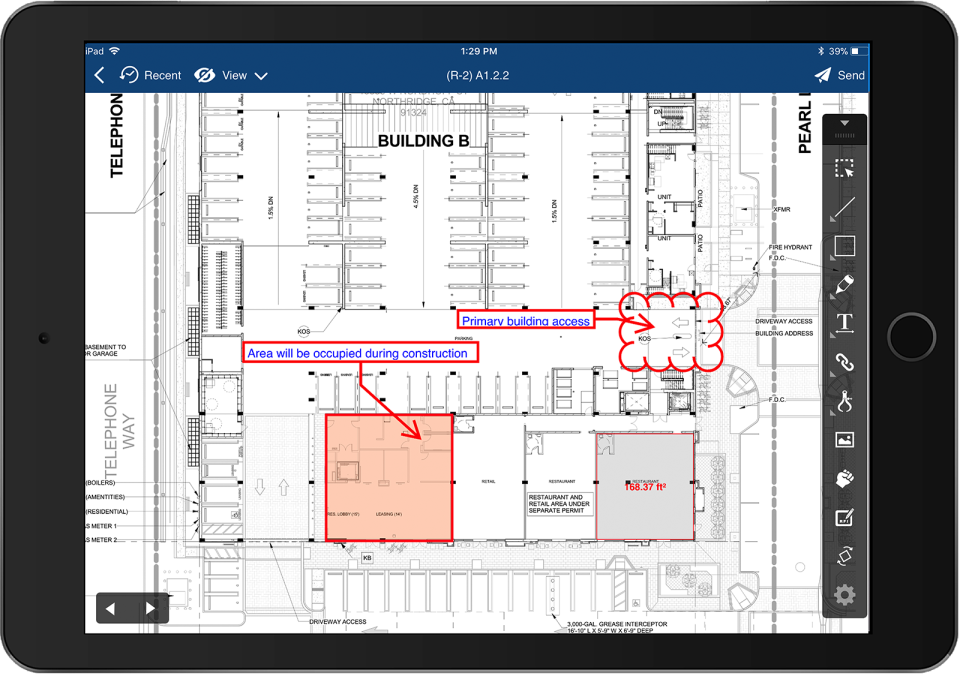Select the line drawing tool
This screenshot has width=960, height=676.
tap(844, 207)
